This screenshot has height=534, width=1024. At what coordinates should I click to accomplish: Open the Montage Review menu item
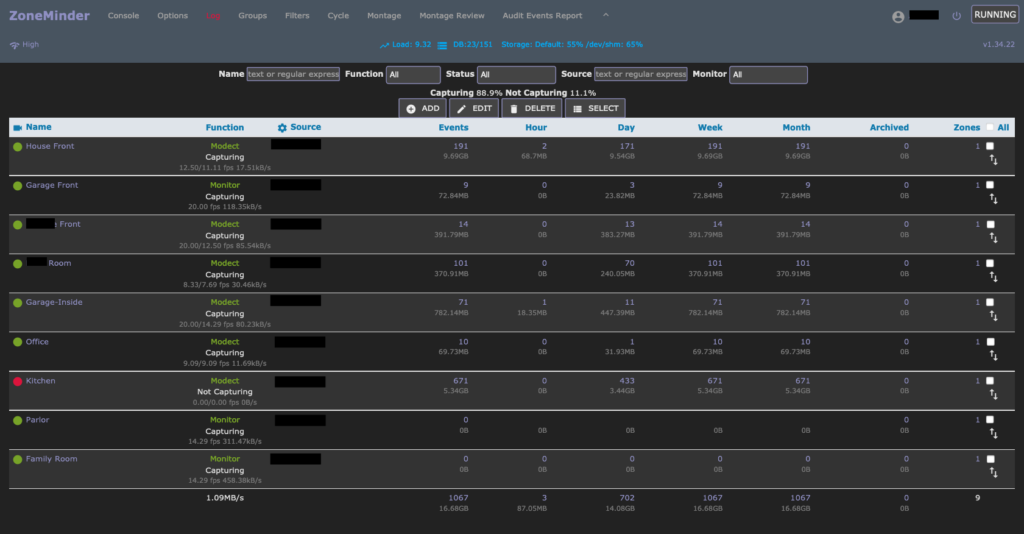coord(452,16)
